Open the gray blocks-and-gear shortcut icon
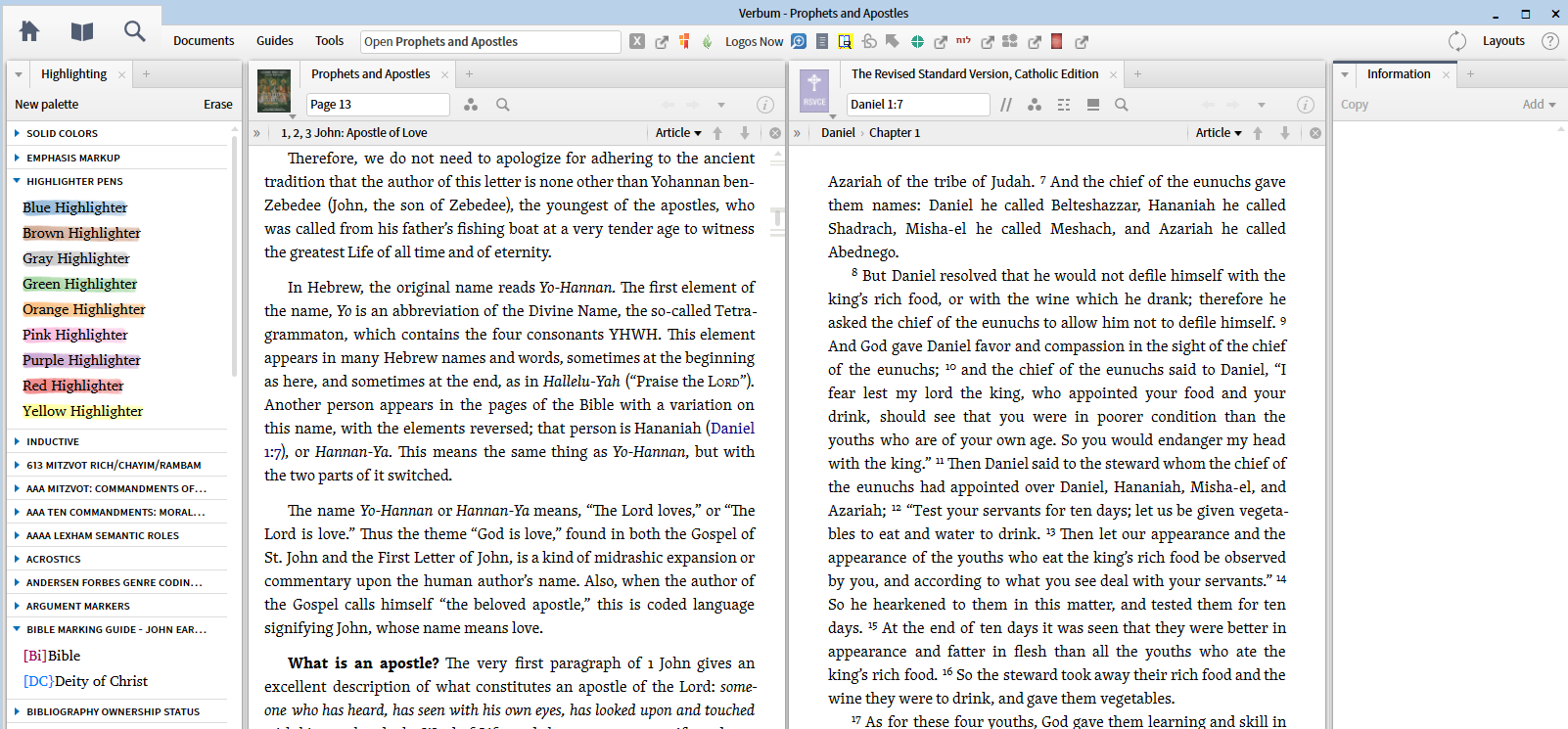 point(1010,41)
